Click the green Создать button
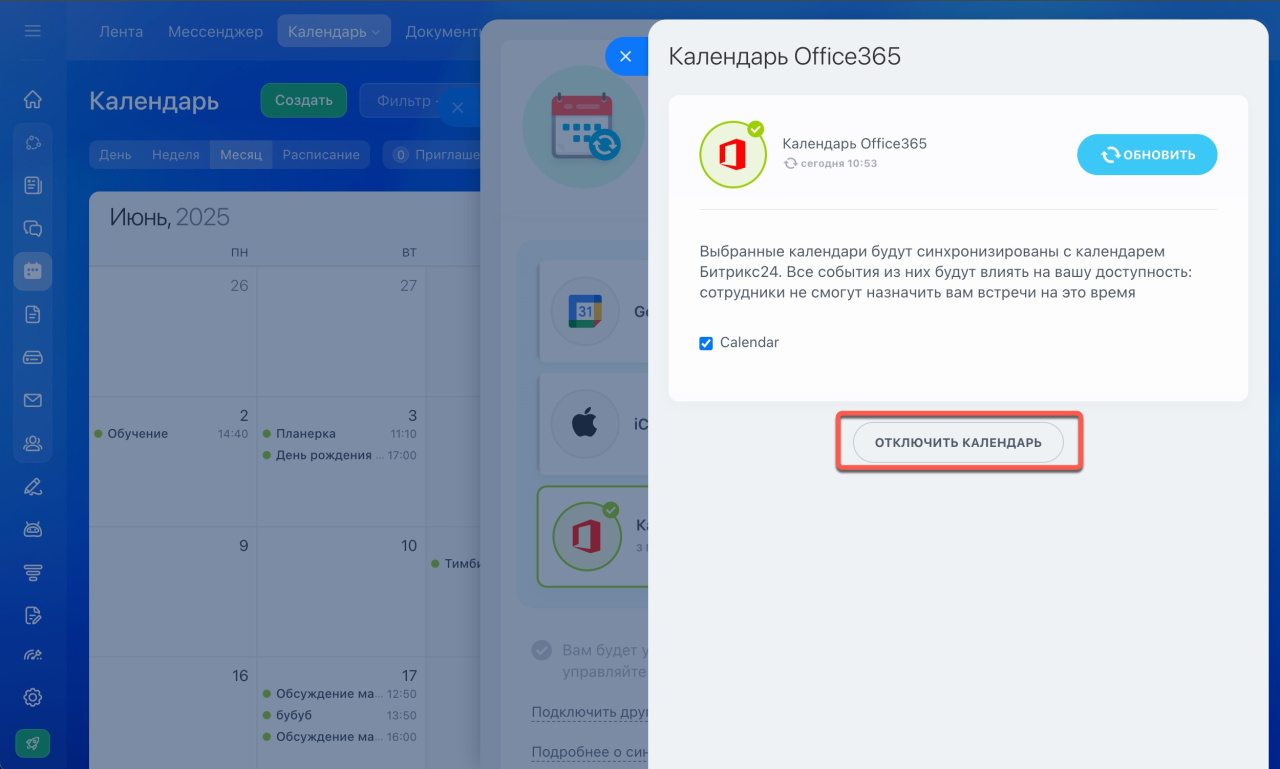1280x769 pixels. 304,100
